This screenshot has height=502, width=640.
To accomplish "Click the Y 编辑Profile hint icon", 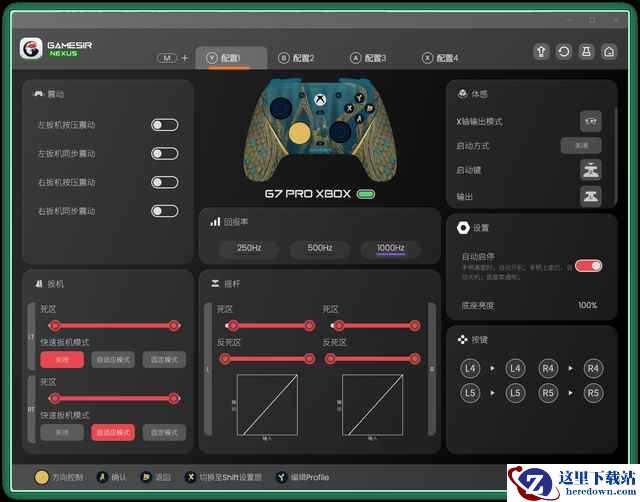I will tap(281, 477).
